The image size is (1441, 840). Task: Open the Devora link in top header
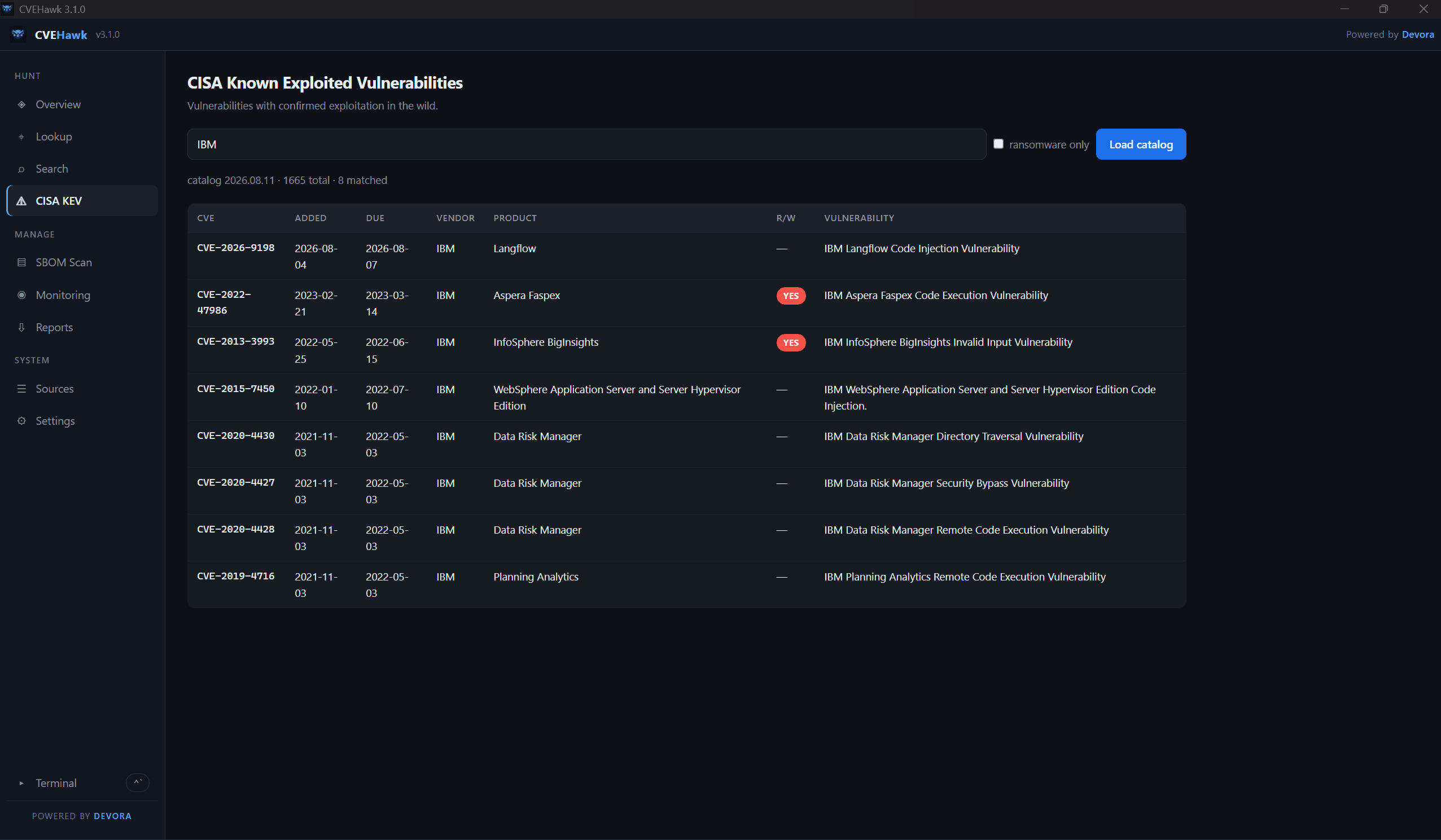pyautogui.click(x=1417, y=34)
